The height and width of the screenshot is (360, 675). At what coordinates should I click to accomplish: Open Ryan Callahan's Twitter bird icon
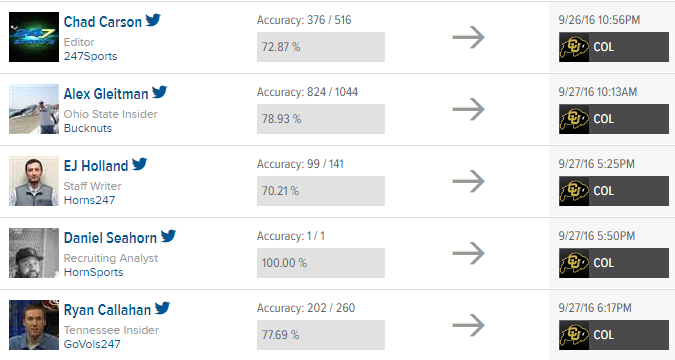click(162, 308)
